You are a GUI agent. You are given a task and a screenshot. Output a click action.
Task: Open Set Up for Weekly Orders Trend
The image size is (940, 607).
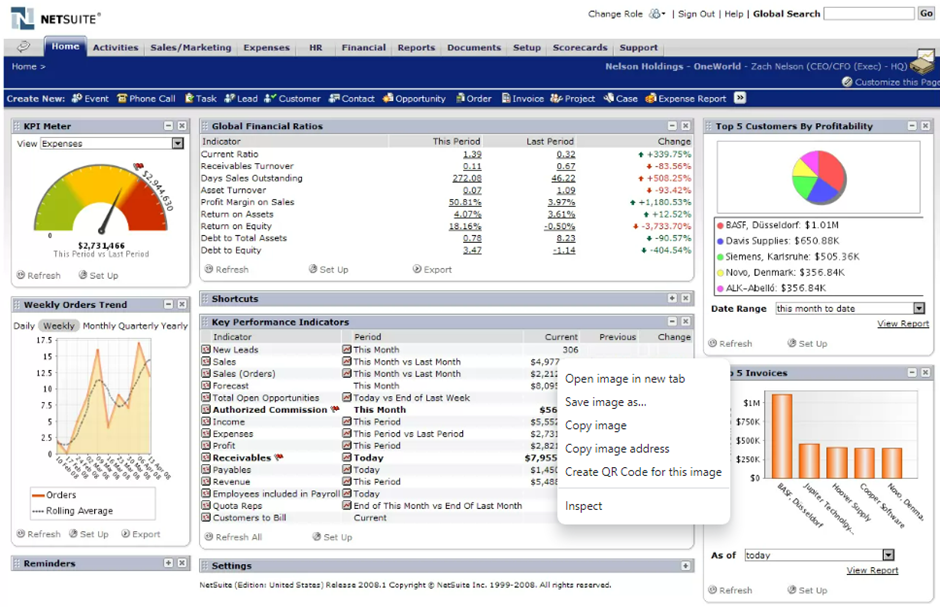tap(89, 534)
